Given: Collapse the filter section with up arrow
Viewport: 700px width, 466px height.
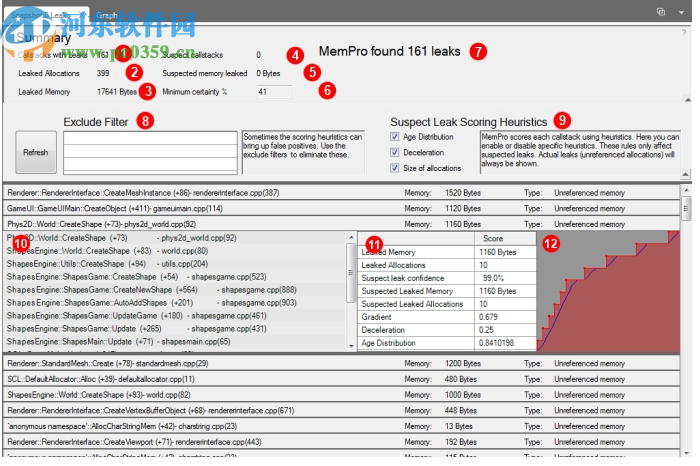Looking at the screenshot, I should coord(685,174).
